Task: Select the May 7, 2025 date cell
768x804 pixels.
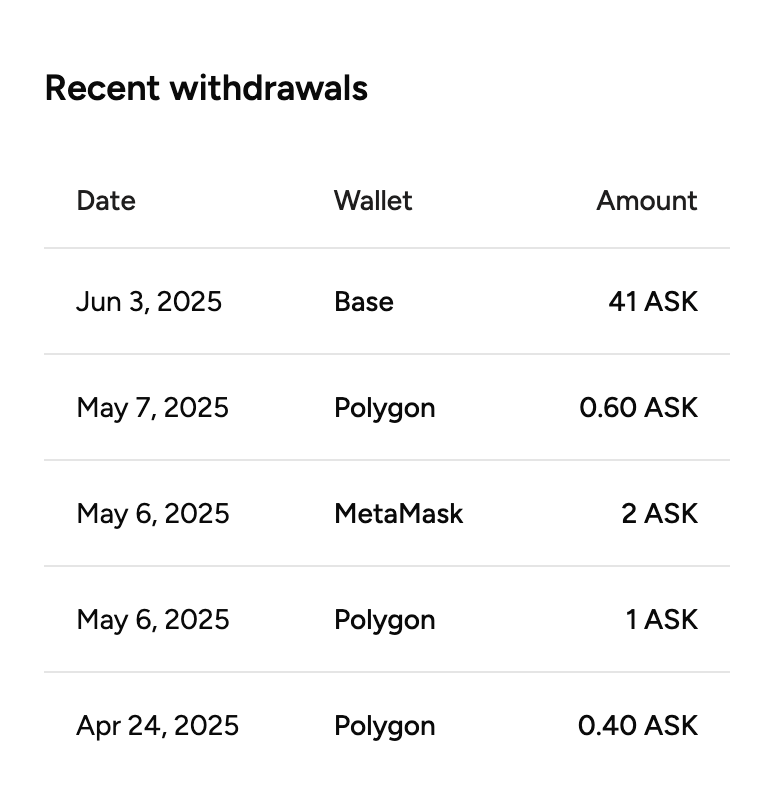Action: click(152, 408)
